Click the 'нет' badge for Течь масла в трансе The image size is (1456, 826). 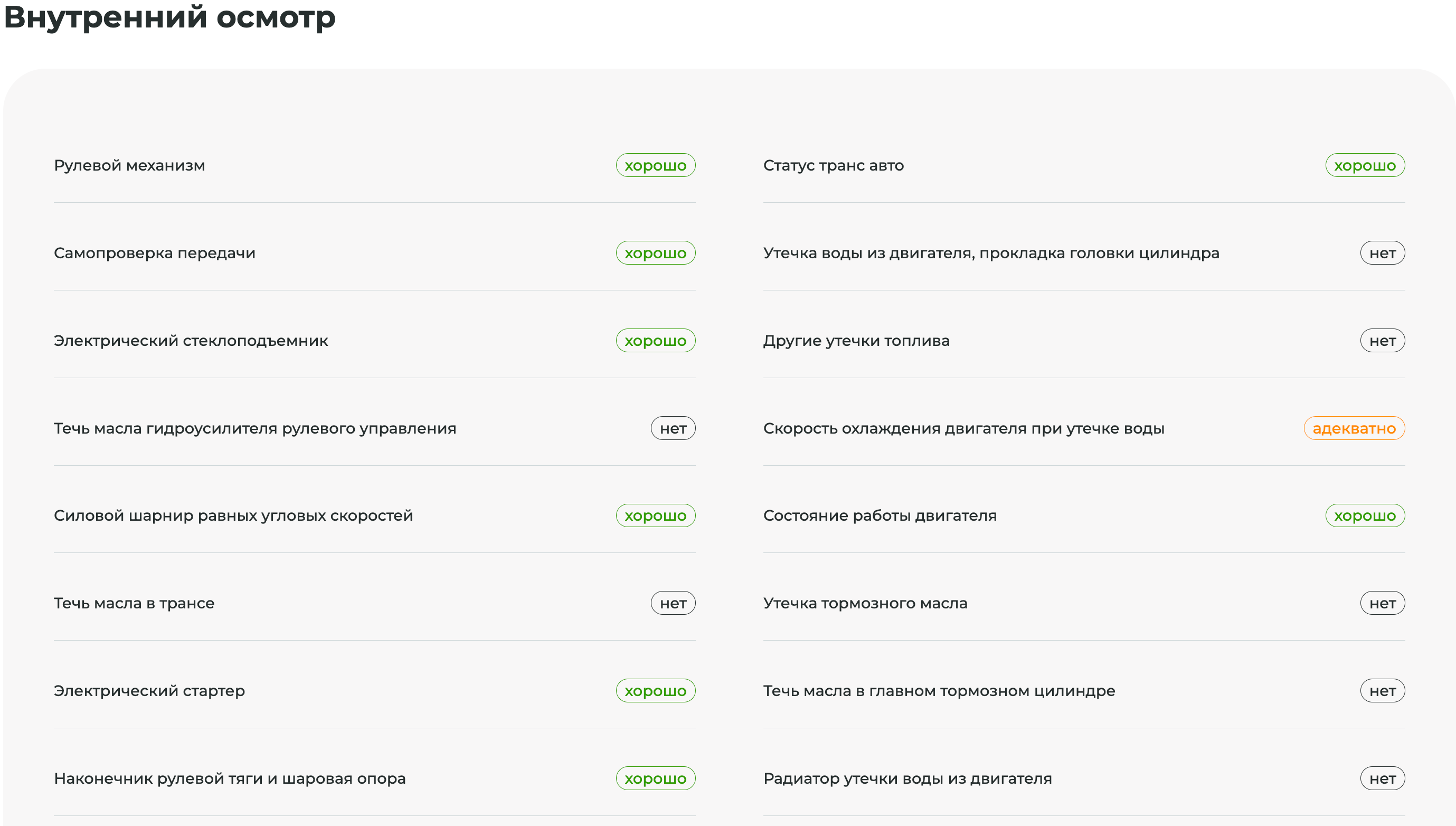pyautogui.click(x=673, y=603)
